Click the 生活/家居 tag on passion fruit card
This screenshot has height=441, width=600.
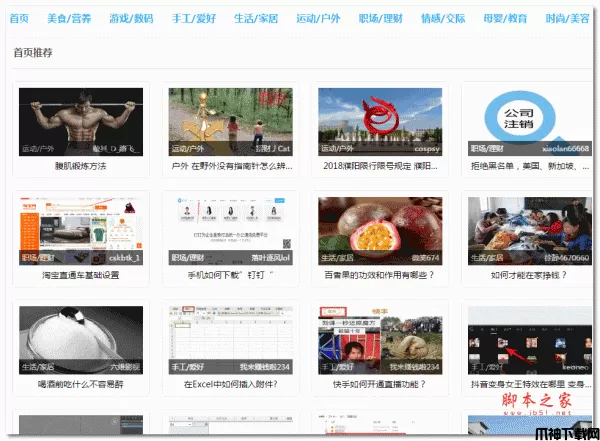pyautogui.click(x=337, y=258)
